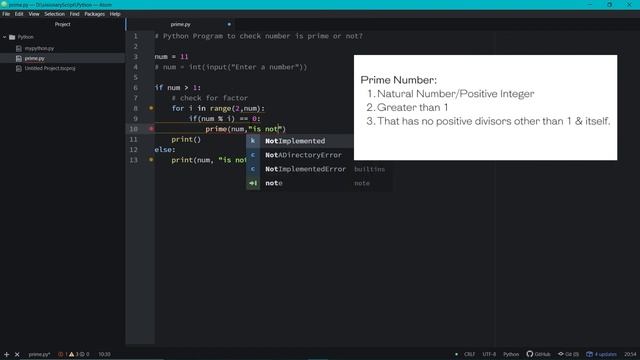Open mypython.py in the tree view
This screenshot has height=360, width=640.
(39, 48)
